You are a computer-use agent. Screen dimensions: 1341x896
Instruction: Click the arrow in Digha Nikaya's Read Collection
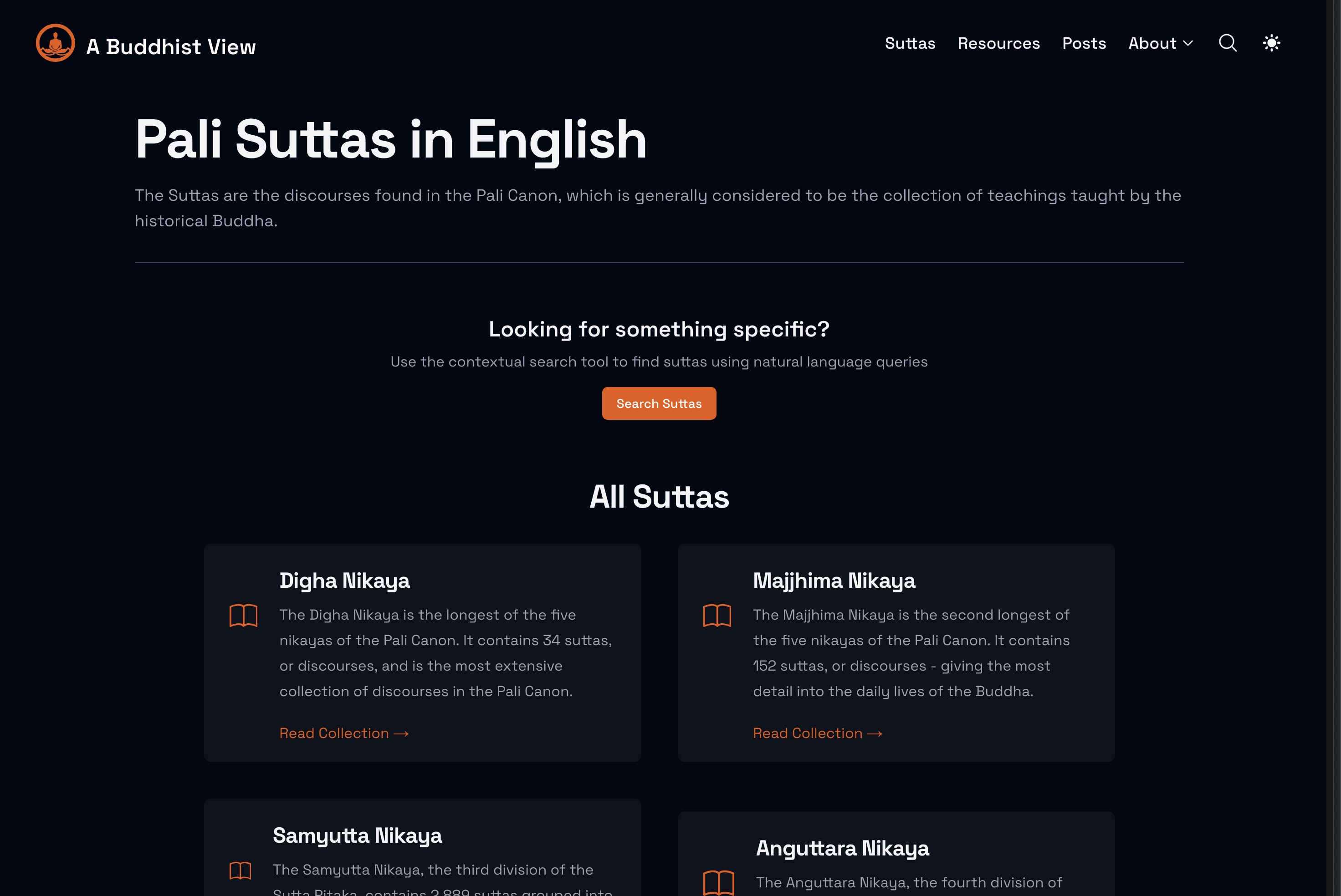(400, 733)
